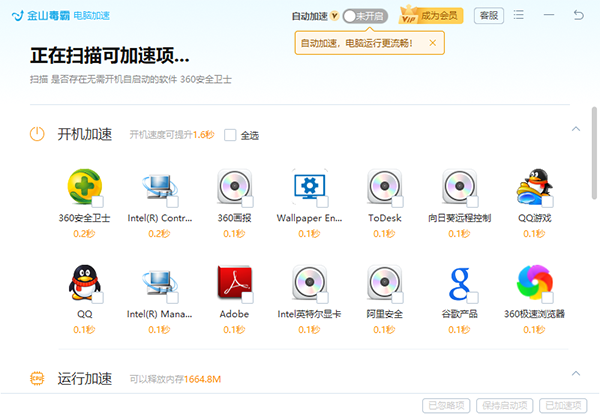Check the 全选 select-all checkbox
The width and height of the screenshot is (600, 420).
click(x=230, y=135)
